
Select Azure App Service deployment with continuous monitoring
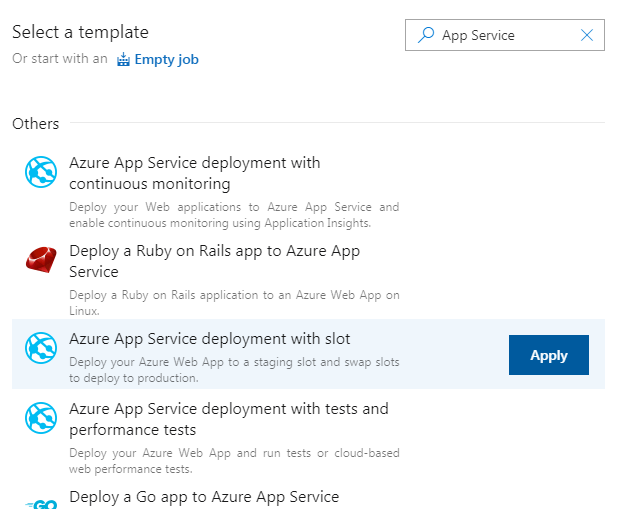click(194, 173)
